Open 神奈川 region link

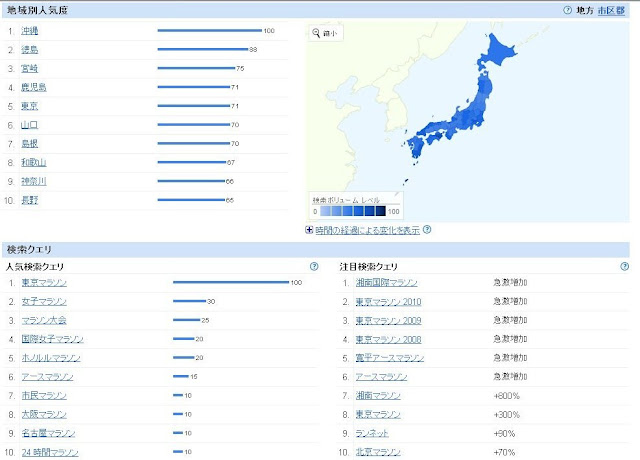point(34,181)
